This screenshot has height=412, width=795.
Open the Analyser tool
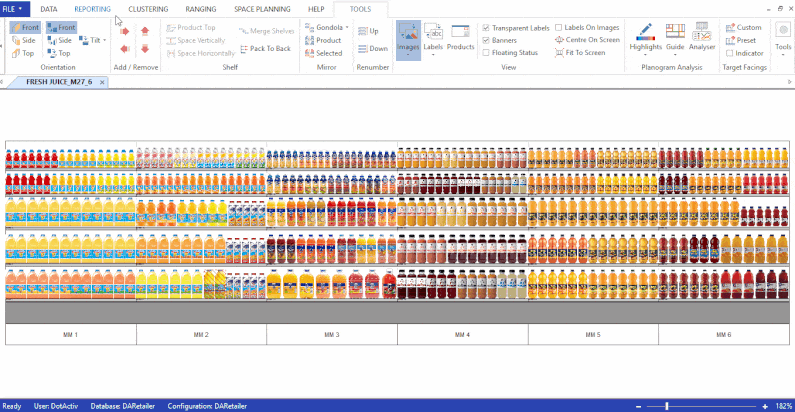tap(702, 36)
